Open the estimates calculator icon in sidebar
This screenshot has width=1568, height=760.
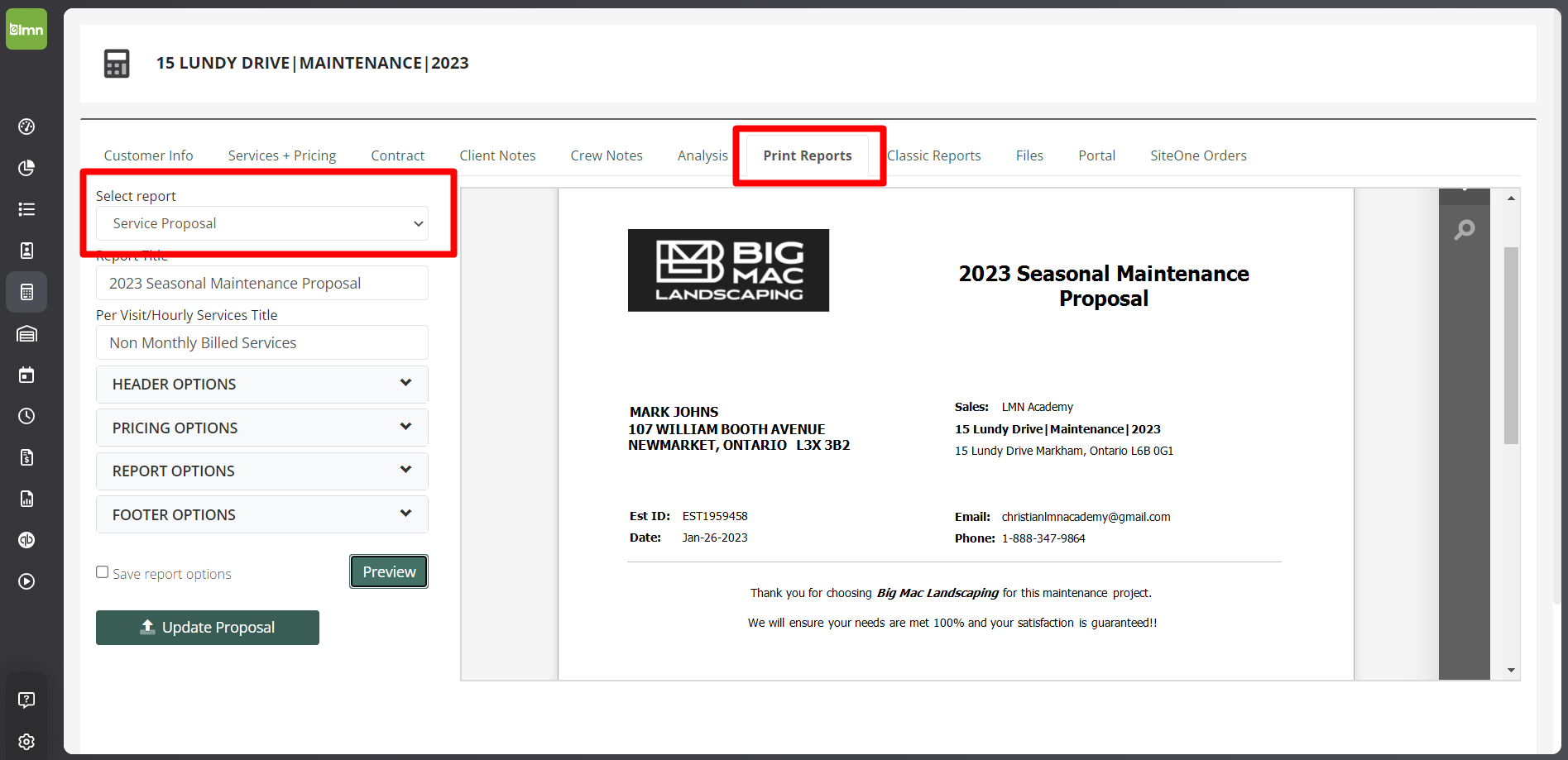click(26, 292)
